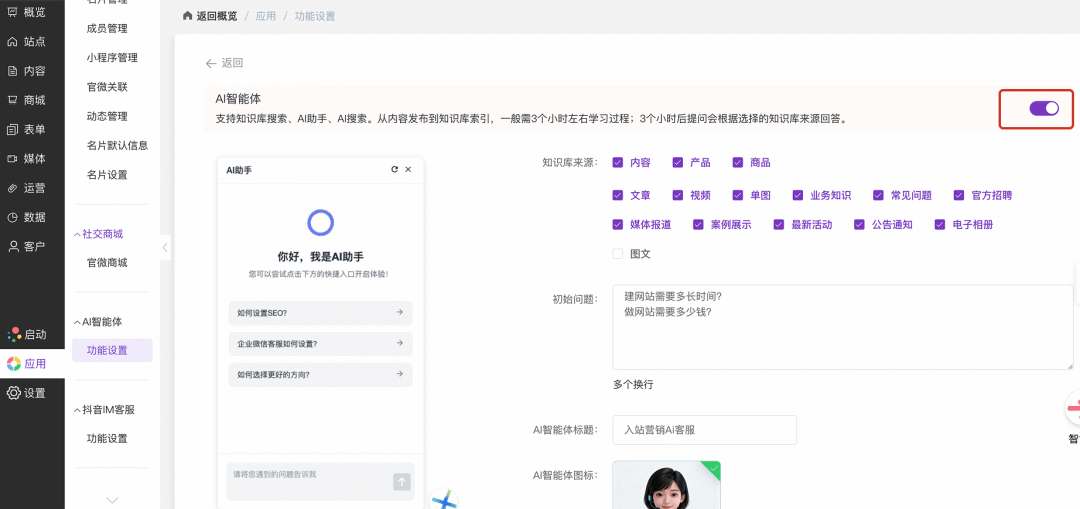Collapse the 抖音IM客服 section
Viewport: 1080px width, 509px height.
(77, 410)
